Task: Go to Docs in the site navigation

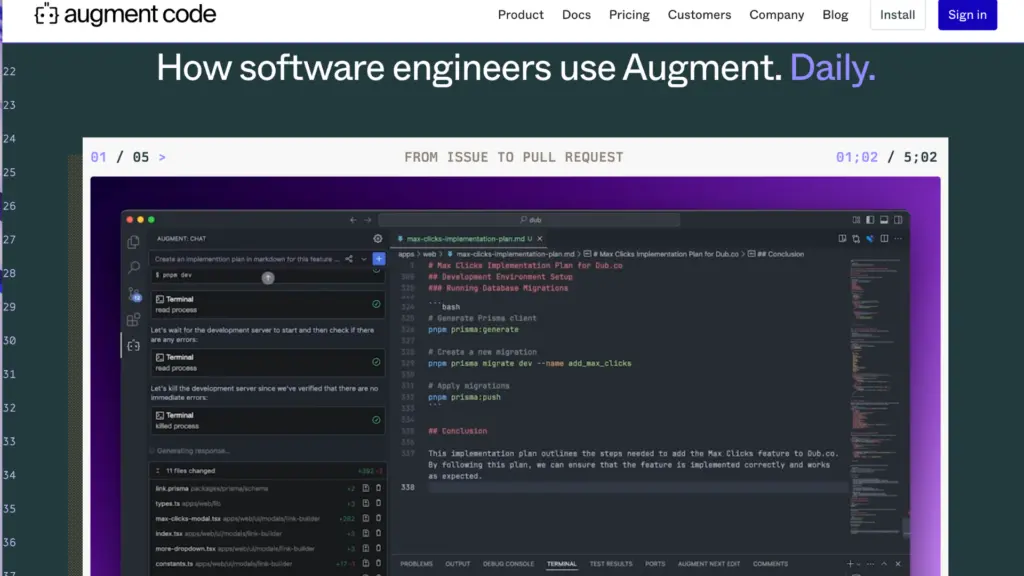Action: coord(576,14)
